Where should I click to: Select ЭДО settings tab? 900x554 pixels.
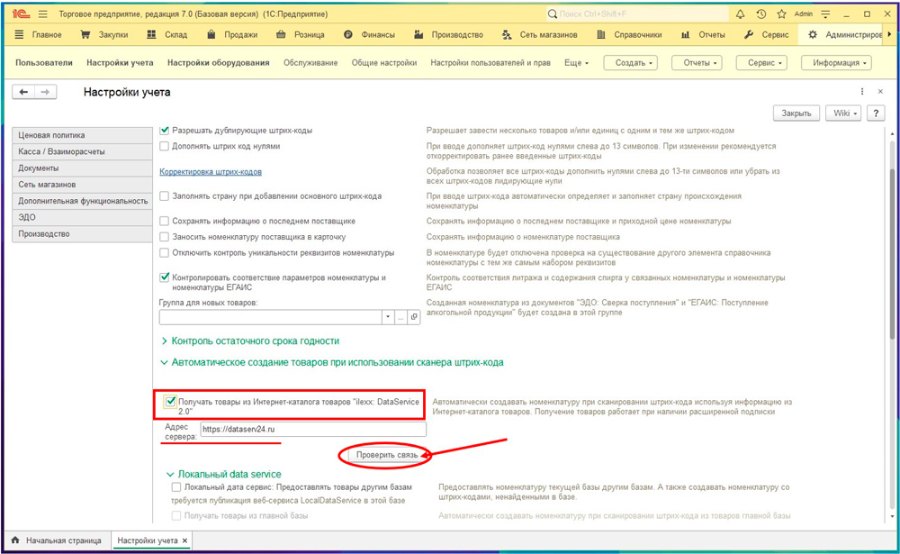point(82,218)
